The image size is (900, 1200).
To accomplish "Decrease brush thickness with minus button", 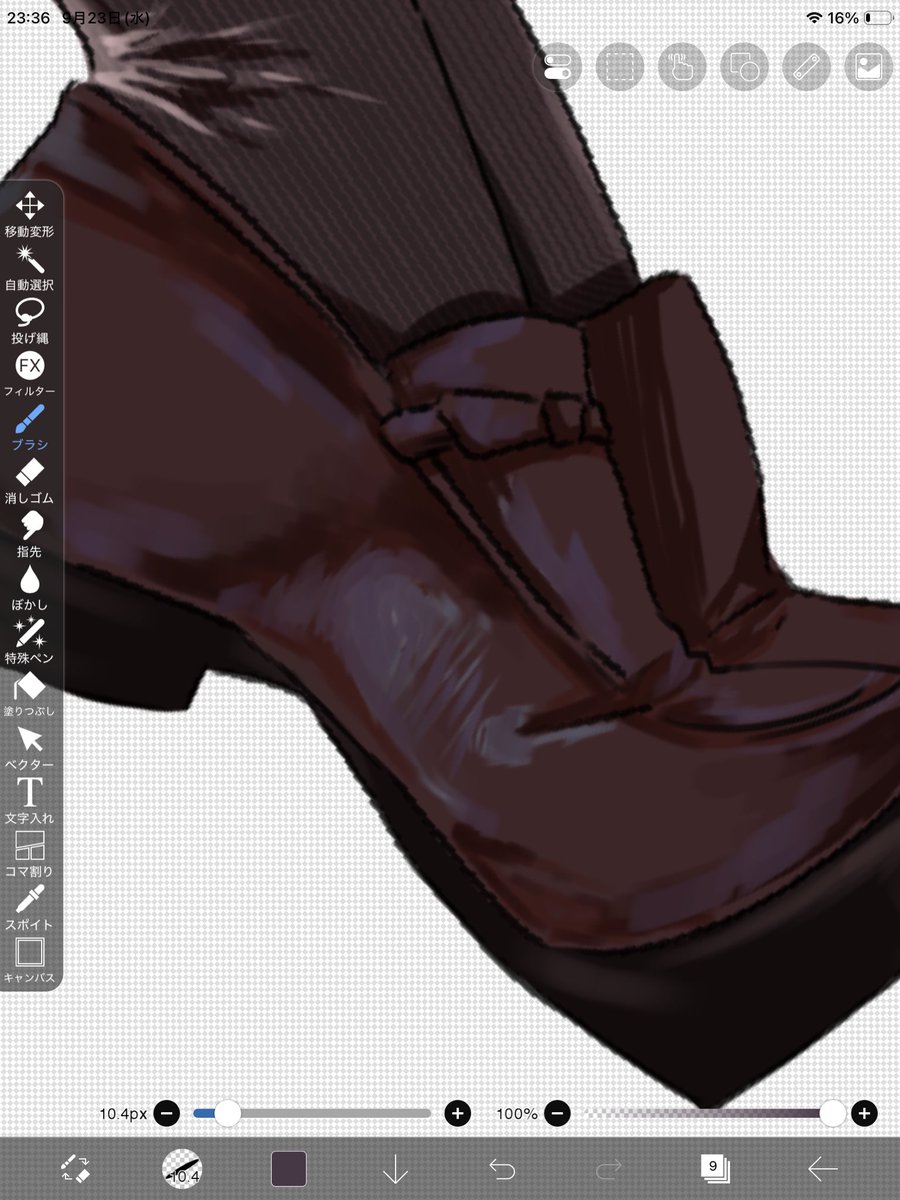I will (x=167, y=1112).
